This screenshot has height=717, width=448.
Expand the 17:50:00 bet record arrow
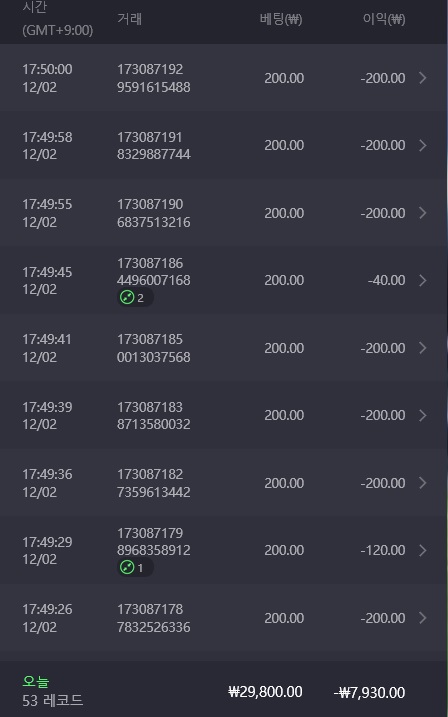tap(423, 78)
